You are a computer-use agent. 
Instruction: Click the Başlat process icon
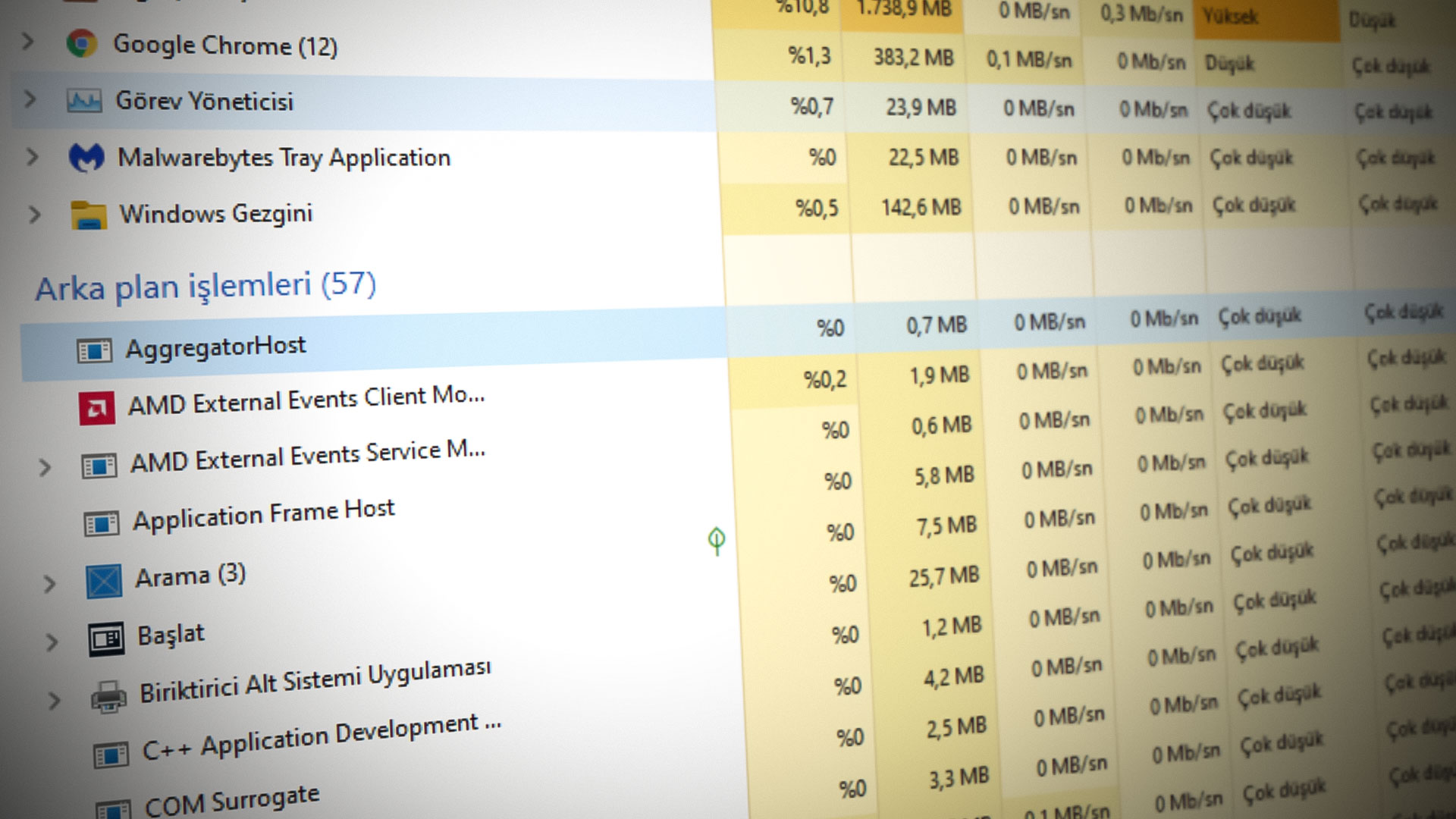click(x=106, y=639)
